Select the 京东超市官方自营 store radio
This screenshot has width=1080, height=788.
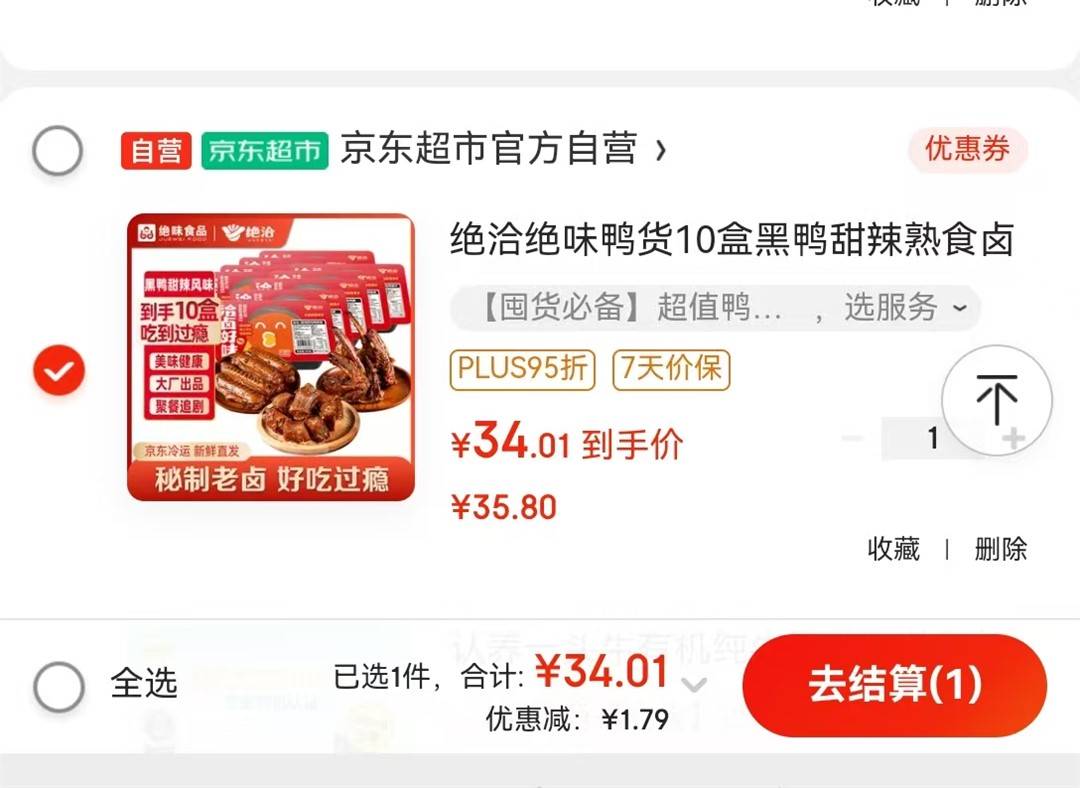pos(58,150)
